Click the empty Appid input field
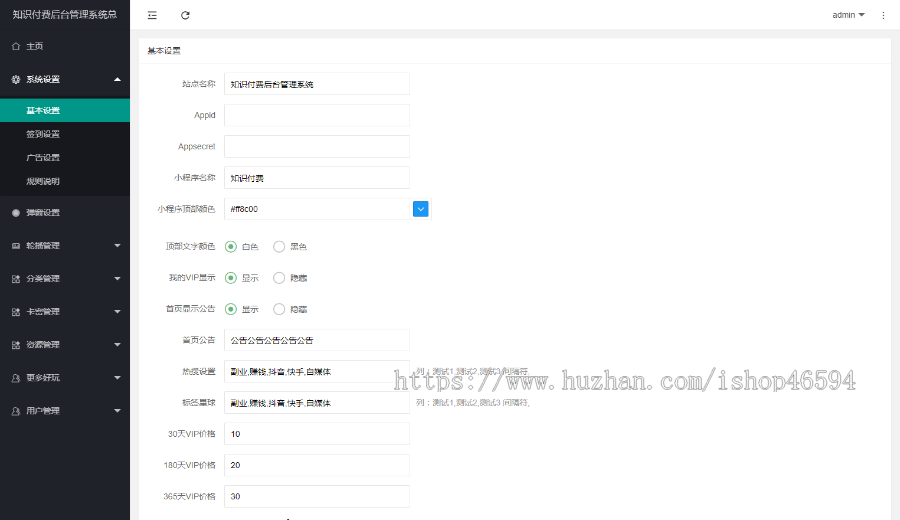Image resolution: width=900 pixels, height=520 pixels. (x=317, y=115)
